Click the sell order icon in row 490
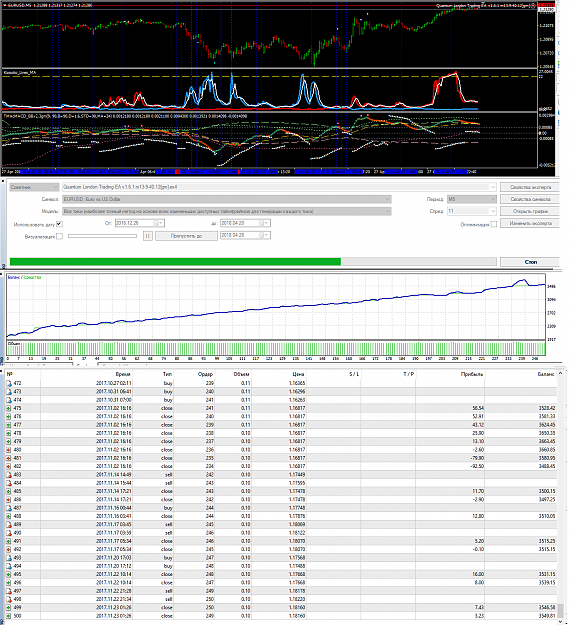Viewport: 571px width, 625px height. tap(9, 533)
